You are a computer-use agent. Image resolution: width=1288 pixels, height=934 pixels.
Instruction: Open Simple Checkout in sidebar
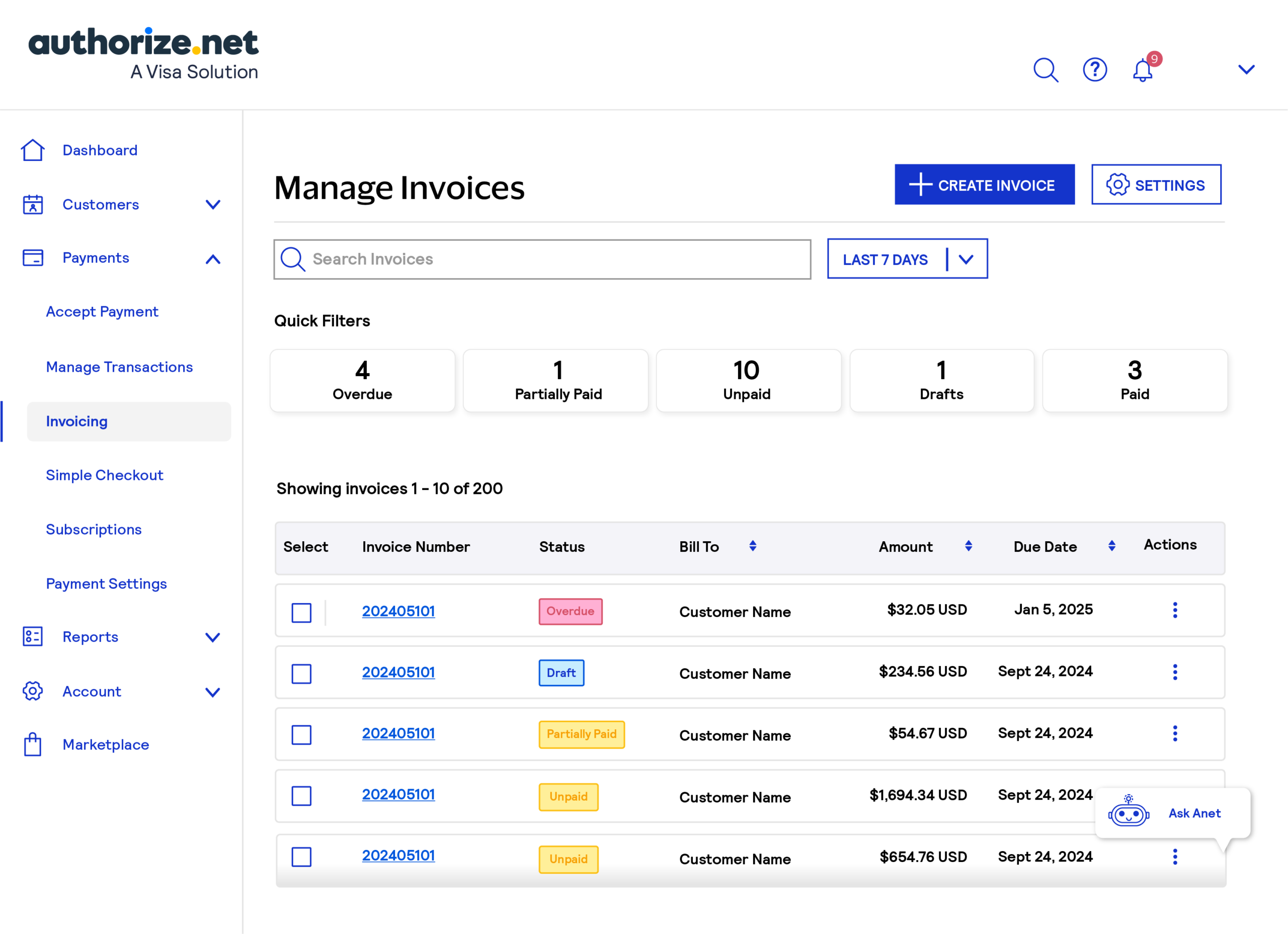pyautogui.click(x=105, y=475)
